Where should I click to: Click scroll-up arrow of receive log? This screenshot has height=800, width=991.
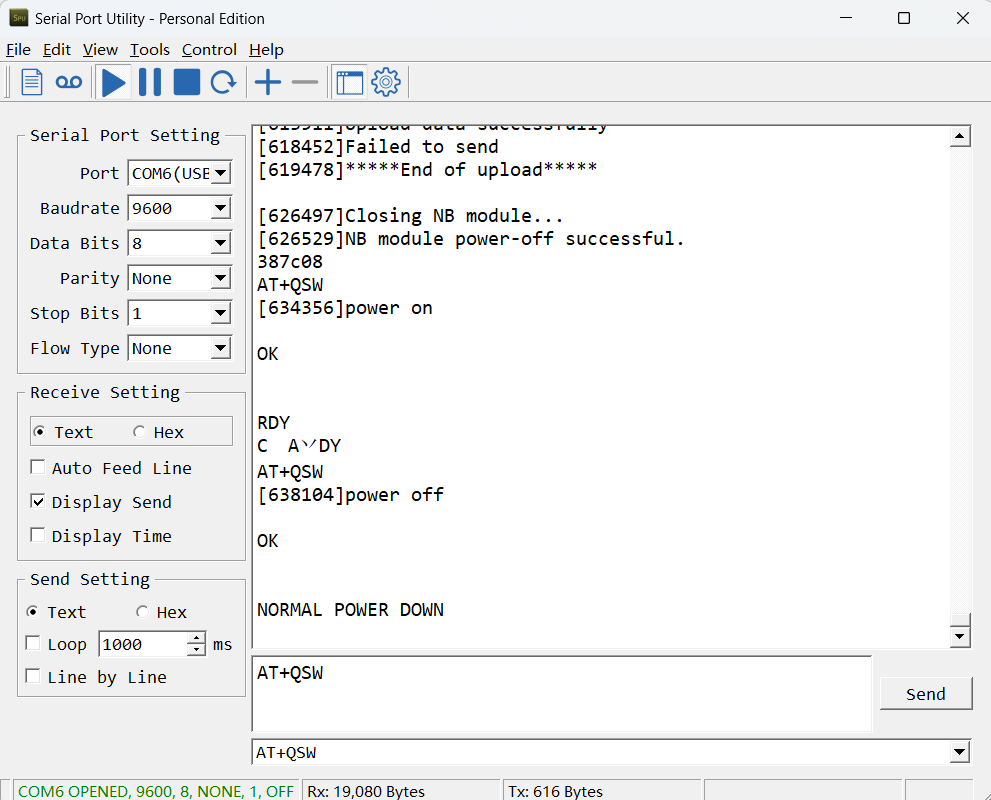(960, 136)
